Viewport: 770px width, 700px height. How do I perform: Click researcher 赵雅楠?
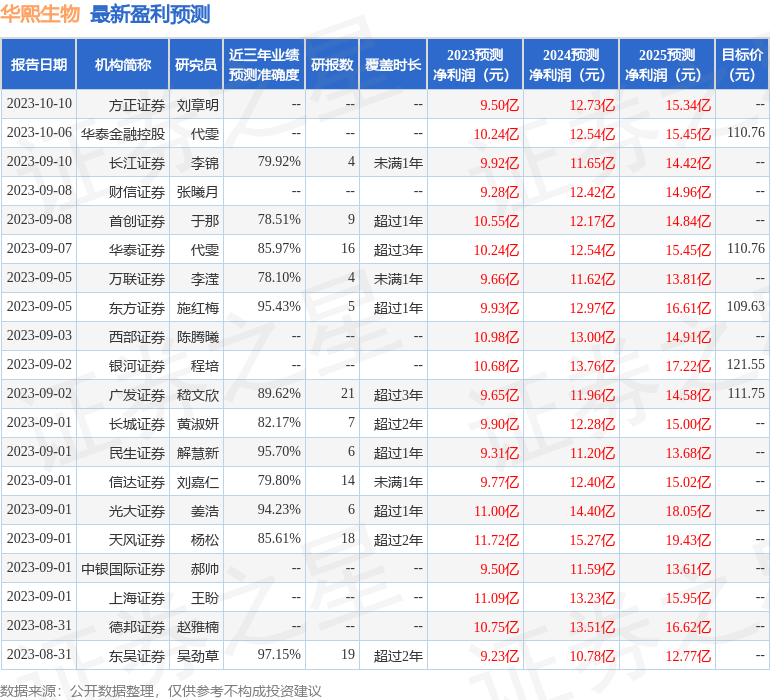tap(197, 627)
